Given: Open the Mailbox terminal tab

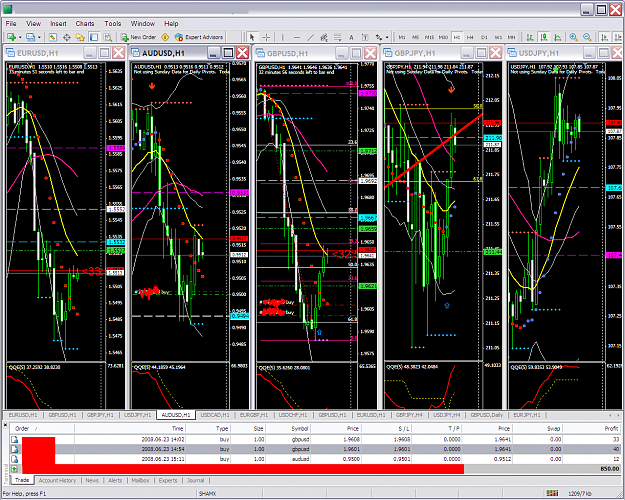Looking at the screenshot, I should (140, 480).
